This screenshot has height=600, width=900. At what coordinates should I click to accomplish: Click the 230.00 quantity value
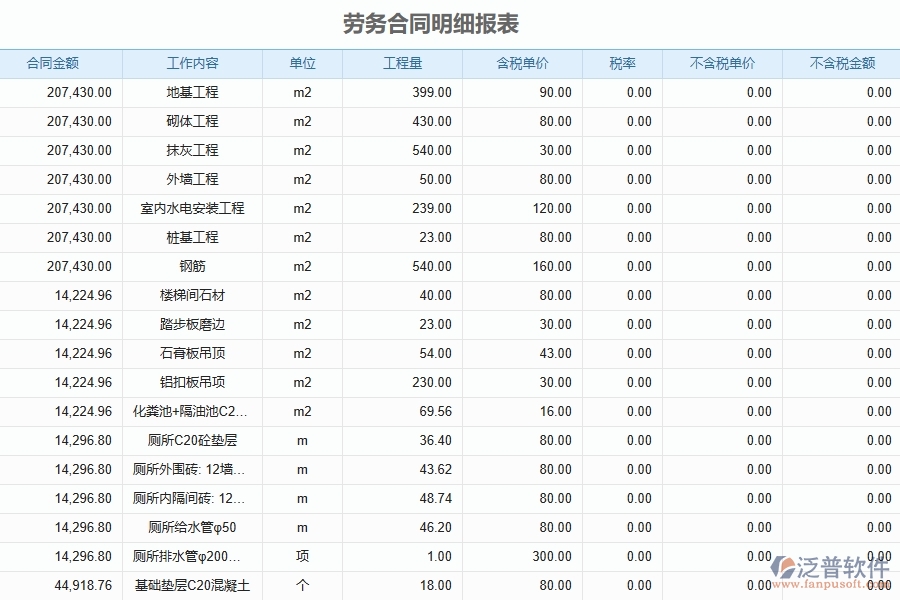click(x=432, y=382)
